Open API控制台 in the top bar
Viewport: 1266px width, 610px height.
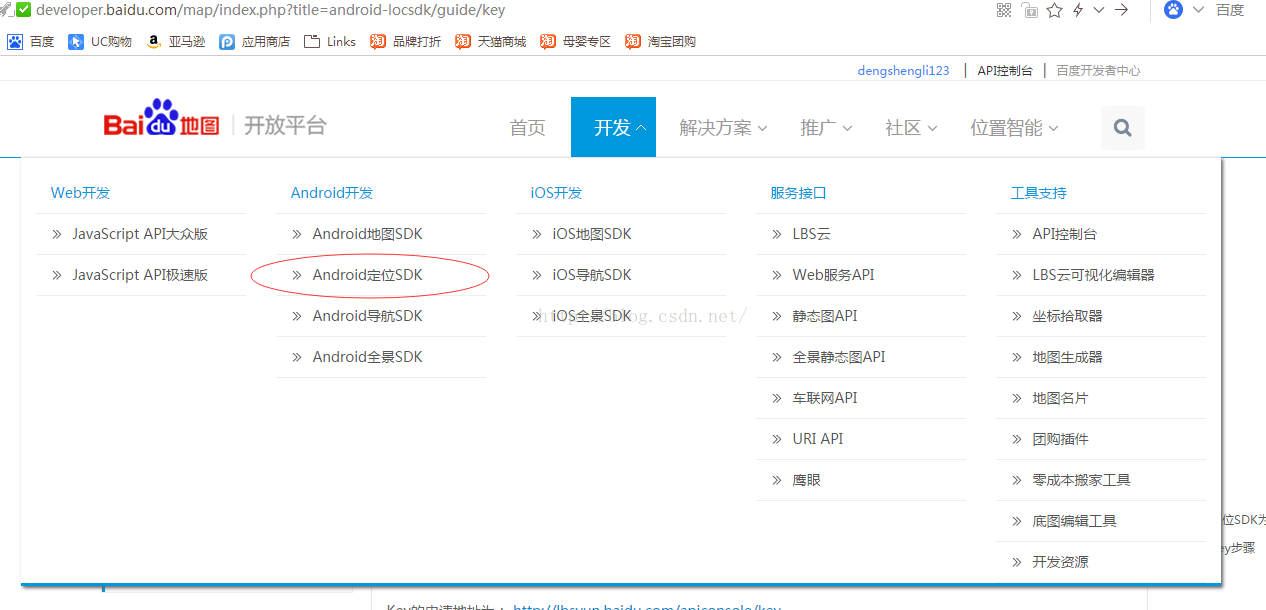(x=1005, y=70)
